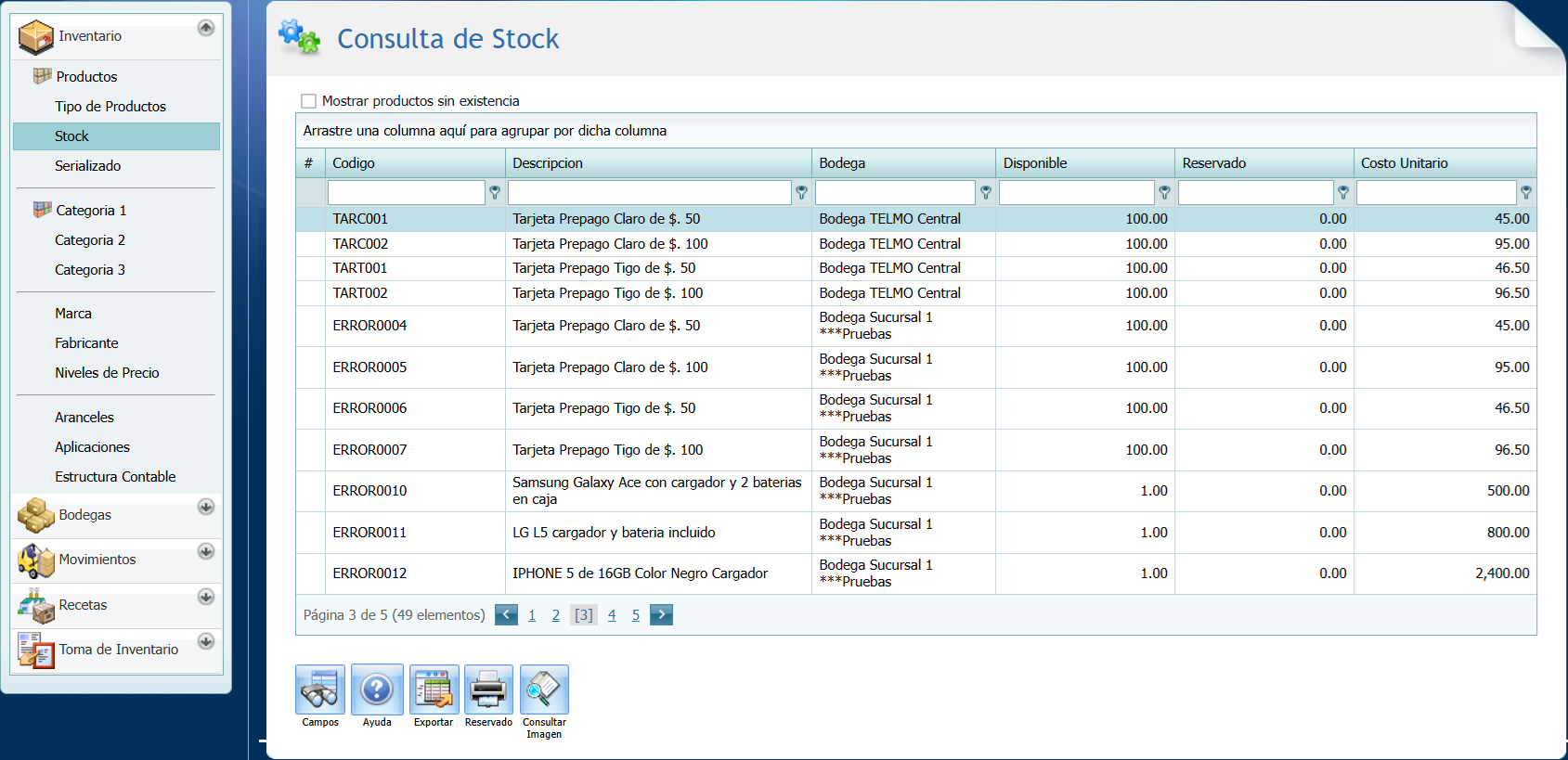Screen dimensions: 1568x760
Task: Go to page 5 link
Action: click(636, 615)
